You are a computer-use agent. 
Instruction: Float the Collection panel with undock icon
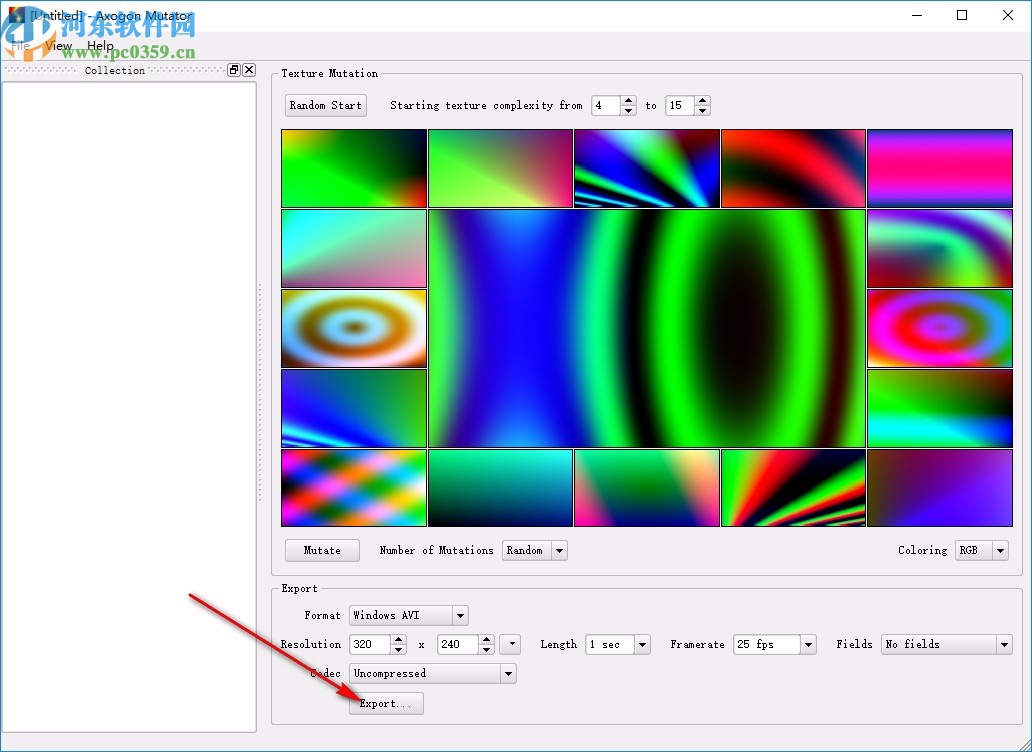234,70
